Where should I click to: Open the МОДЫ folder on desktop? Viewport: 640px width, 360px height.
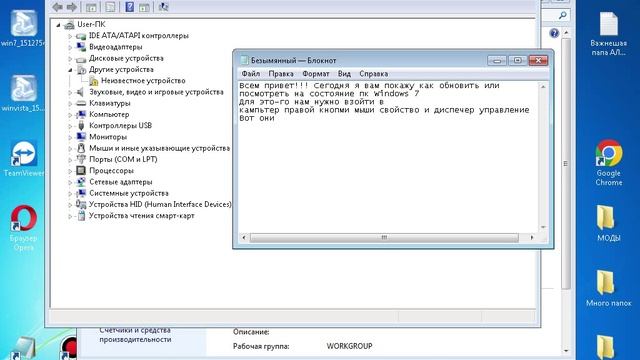[x=609, y=224]
